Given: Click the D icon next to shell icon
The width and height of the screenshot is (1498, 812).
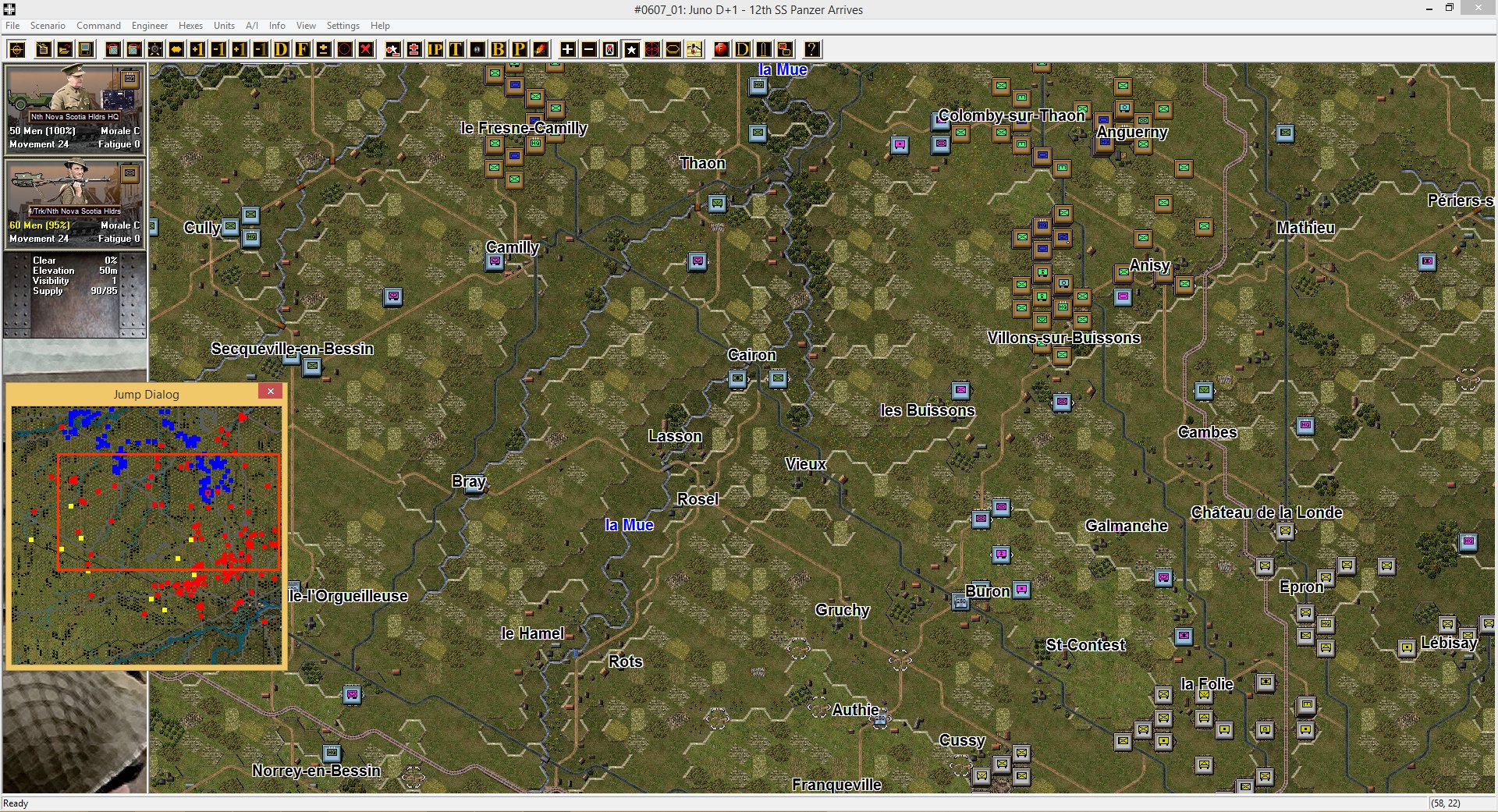Looking at the screenshot, I should coord(743,50).
